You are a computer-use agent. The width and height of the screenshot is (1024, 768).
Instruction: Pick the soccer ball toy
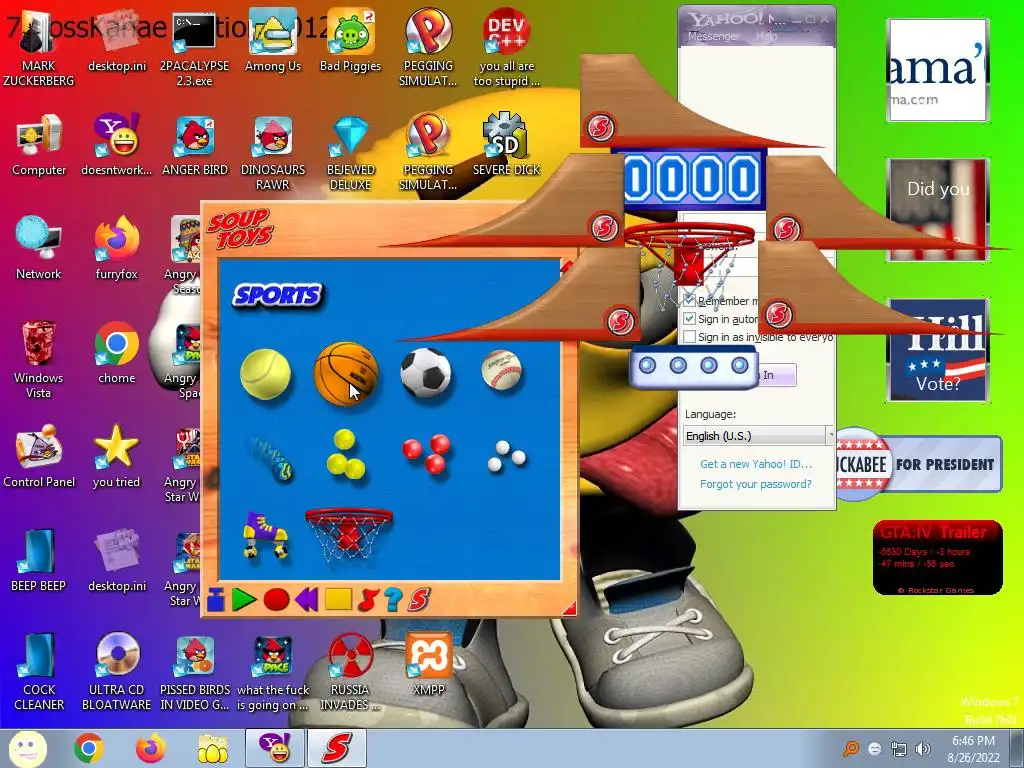coord(426,373)
